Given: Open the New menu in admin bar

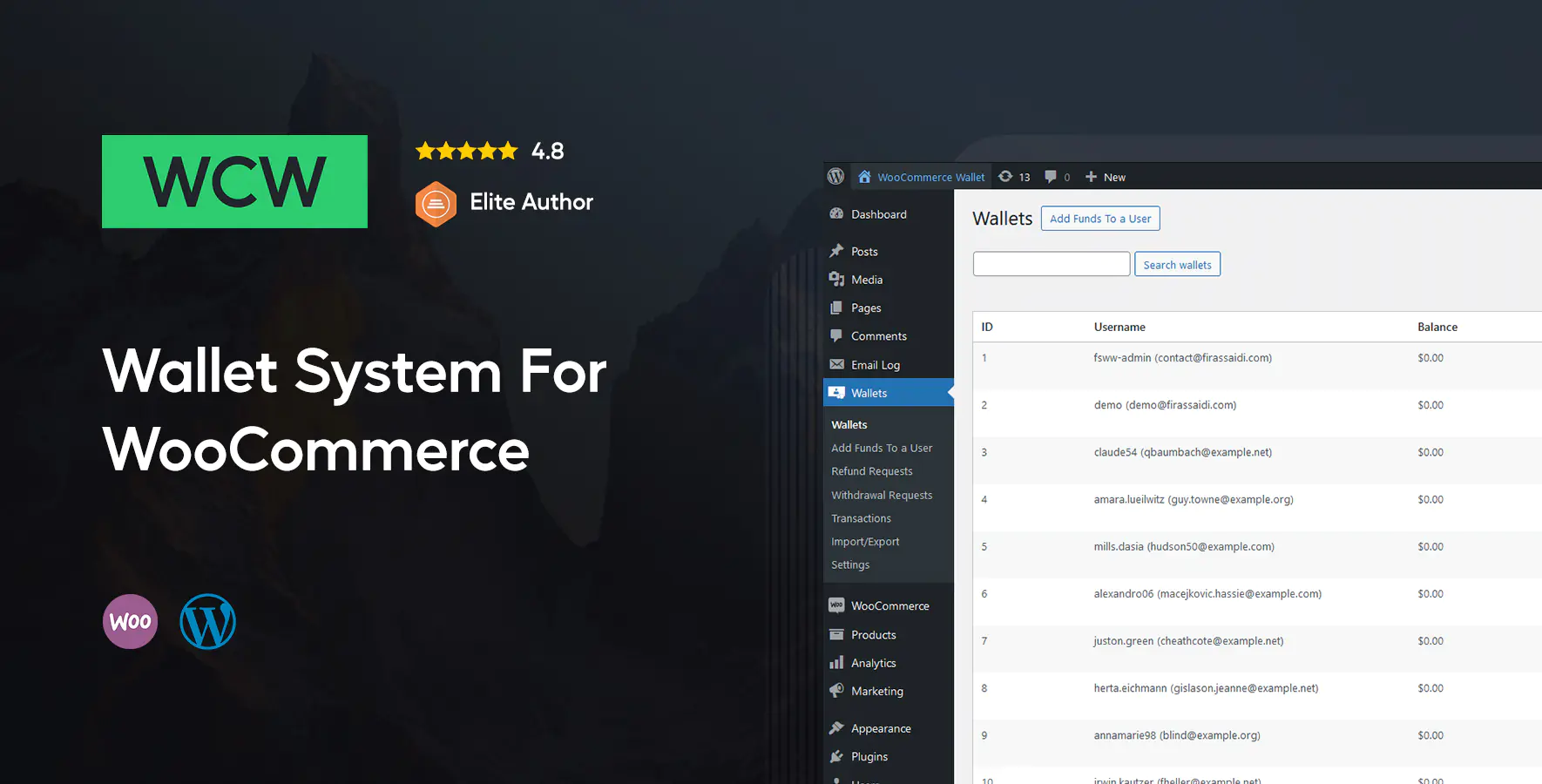Looking at the screenshot, I should (1106, 176).
